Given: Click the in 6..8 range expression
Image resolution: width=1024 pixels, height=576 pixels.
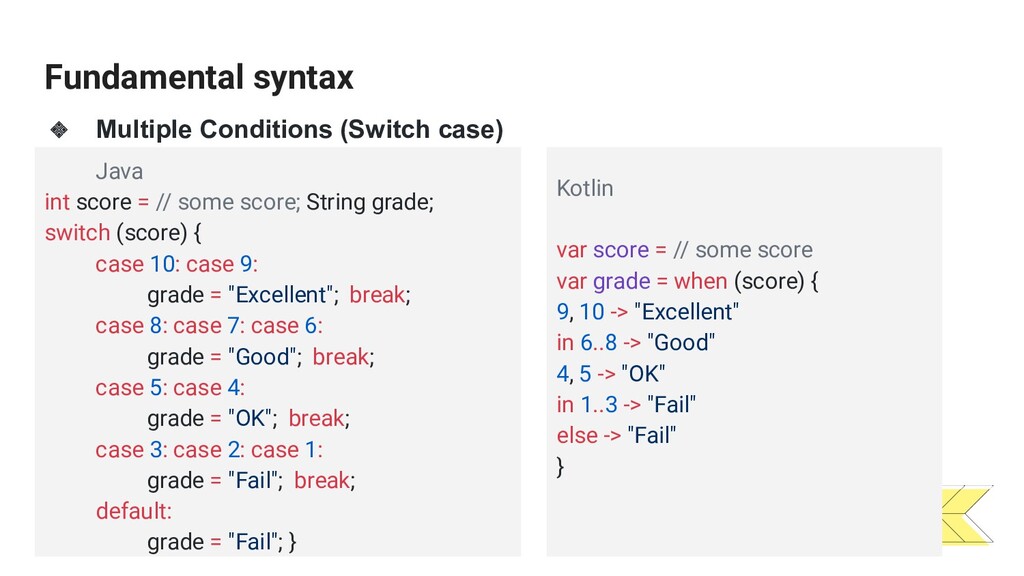Looking at the screenshot, I should pyautogui.click(x=586, y=342).
